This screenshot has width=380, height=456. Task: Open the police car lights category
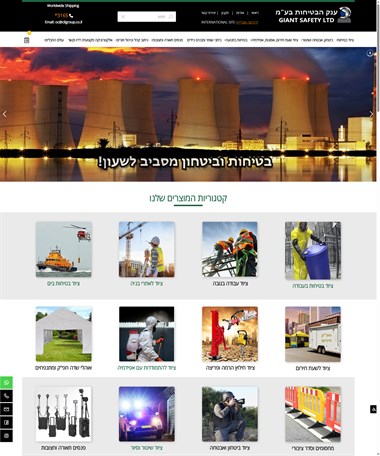click(147, 414)
